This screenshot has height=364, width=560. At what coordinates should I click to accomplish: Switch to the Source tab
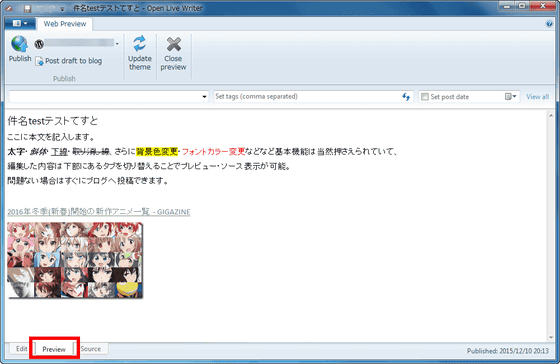point(91,349)
